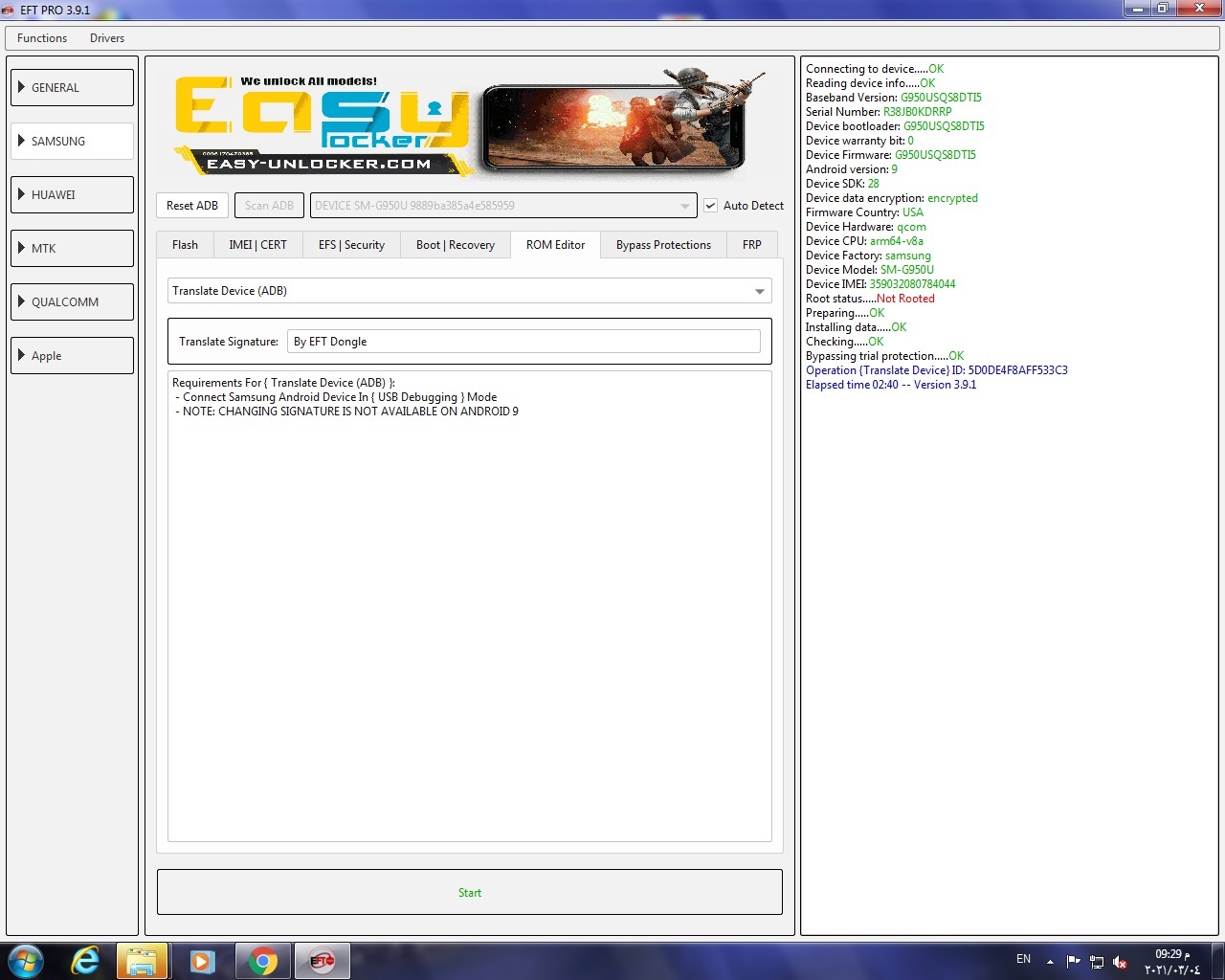Expand the HUAWEI section
Screen dimensions: 1225x980
(72, 194)
